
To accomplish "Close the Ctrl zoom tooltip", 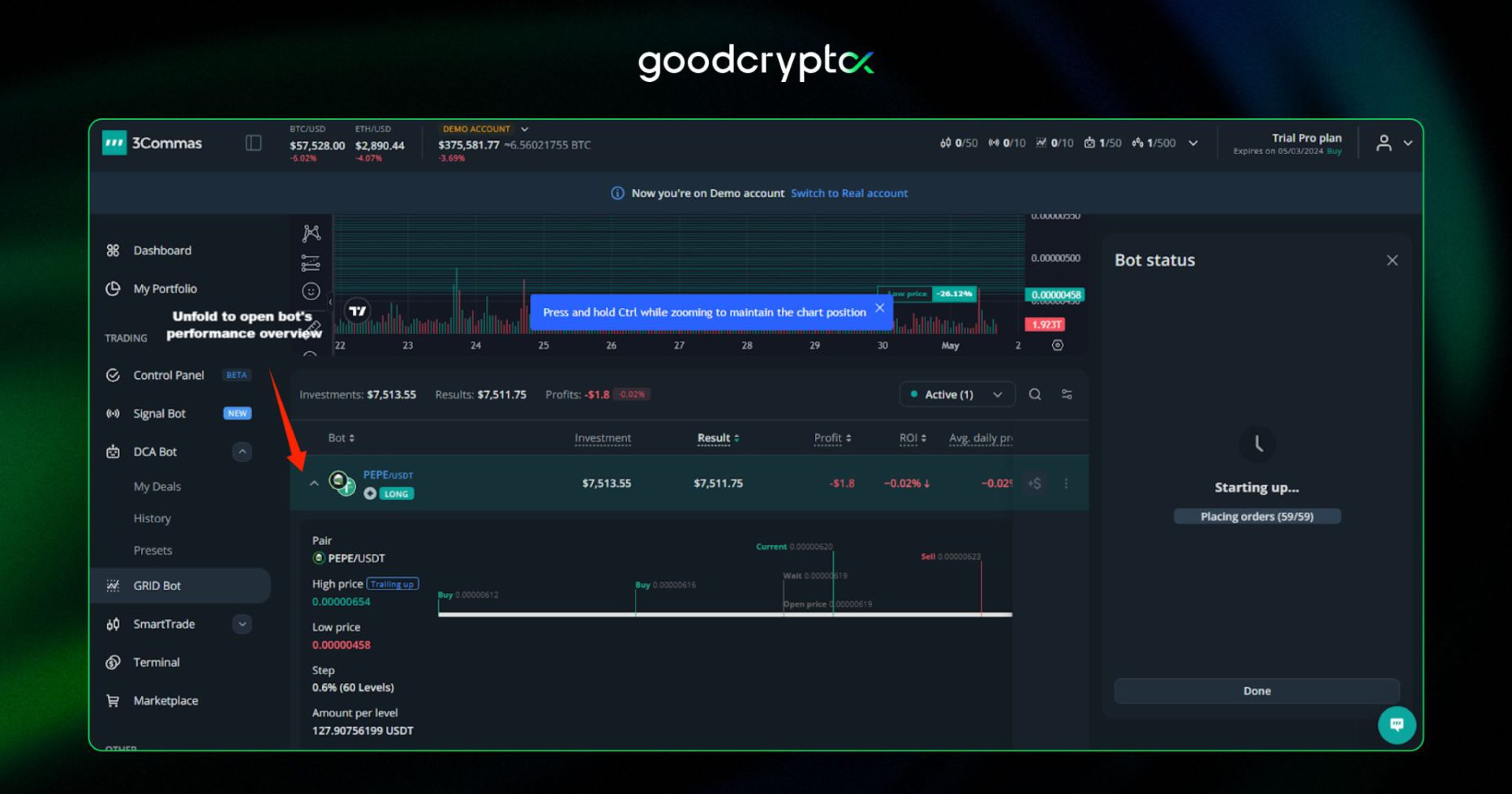I will click(x=880, y=308).
